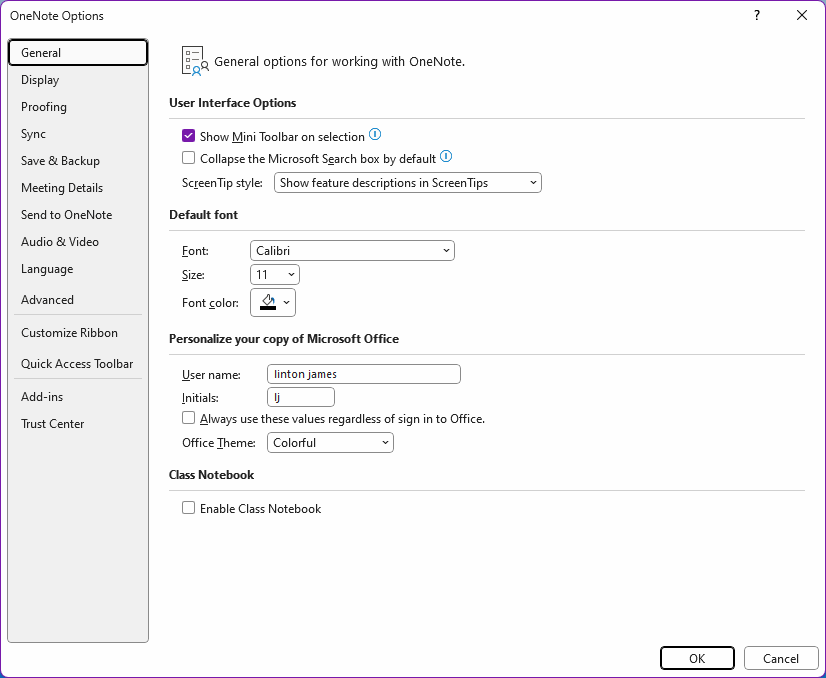Click the Search box collapse info icon
Viewport: 826px width, 678px height.
coord(446,156)
